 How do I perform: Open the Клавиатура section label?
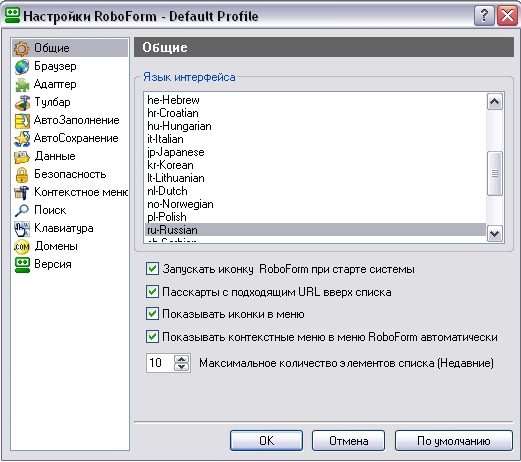(x=64, y=228)
